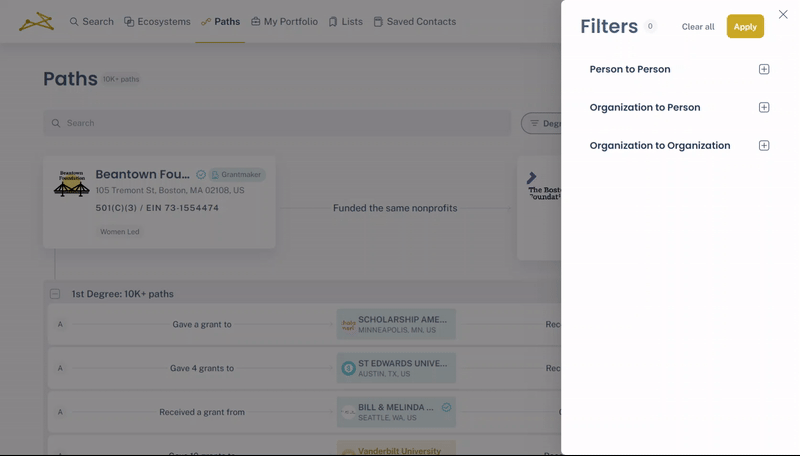Apply the selected filters

745,27
